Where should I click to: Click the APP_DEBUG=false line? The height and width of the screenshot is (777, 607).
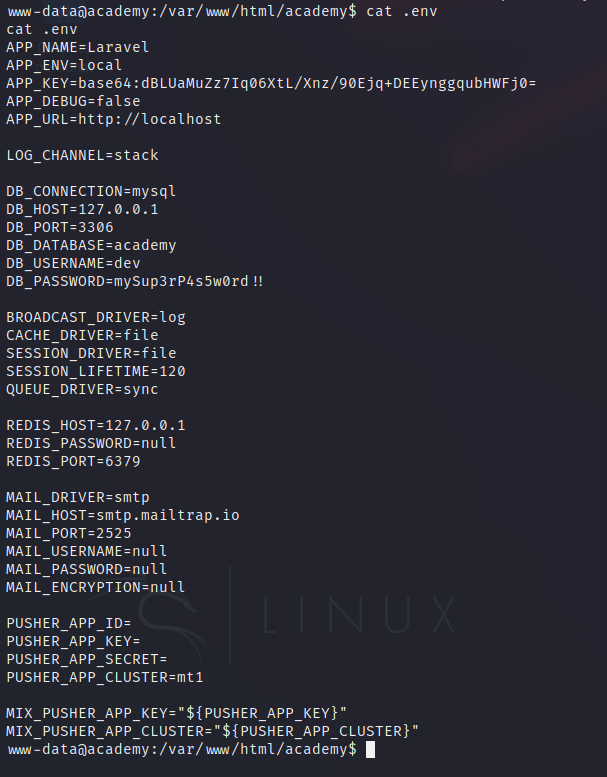point(73,101)
